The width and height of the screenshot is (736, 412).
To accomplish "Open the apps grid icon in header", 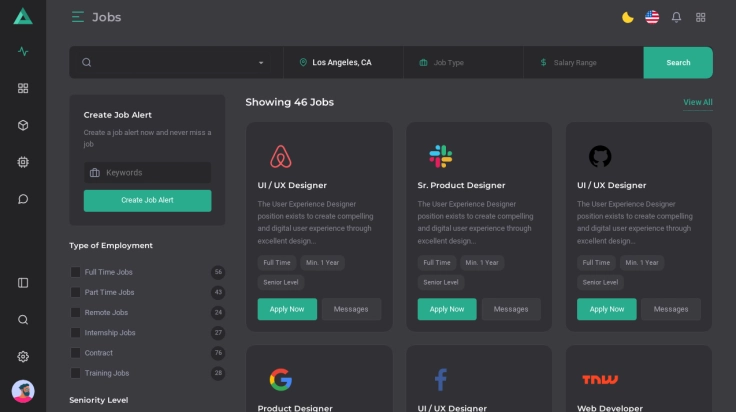I will coord(701,17).
